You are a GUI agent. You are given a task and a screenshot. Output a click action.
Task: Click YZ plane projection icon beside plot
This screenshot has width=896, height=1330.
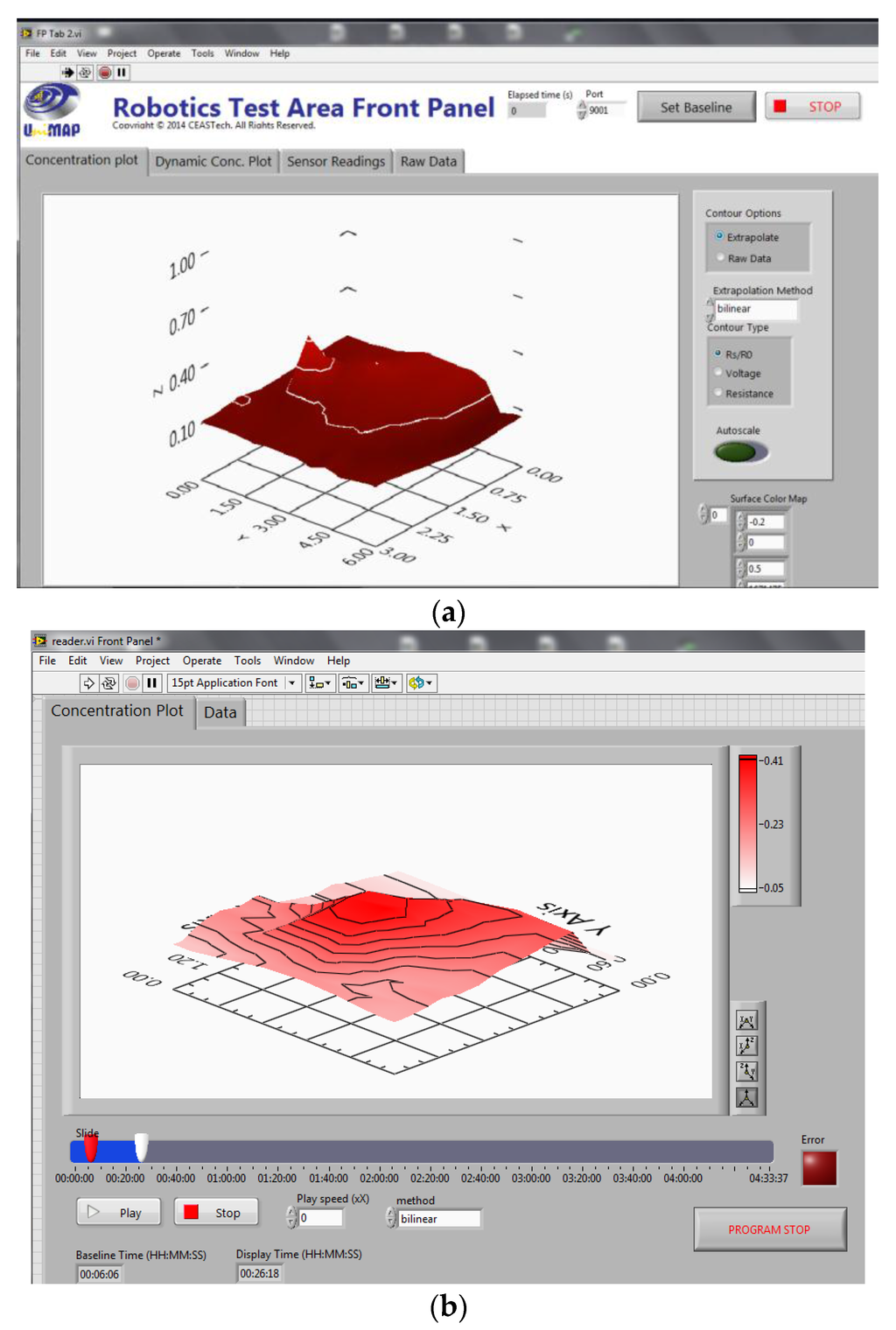(746, 1071)
